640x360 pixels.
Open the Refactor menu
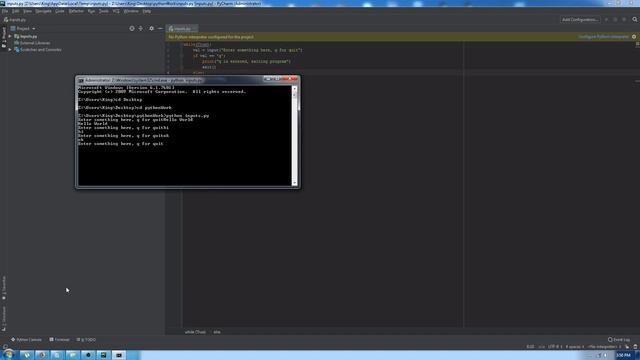[76, 11]
